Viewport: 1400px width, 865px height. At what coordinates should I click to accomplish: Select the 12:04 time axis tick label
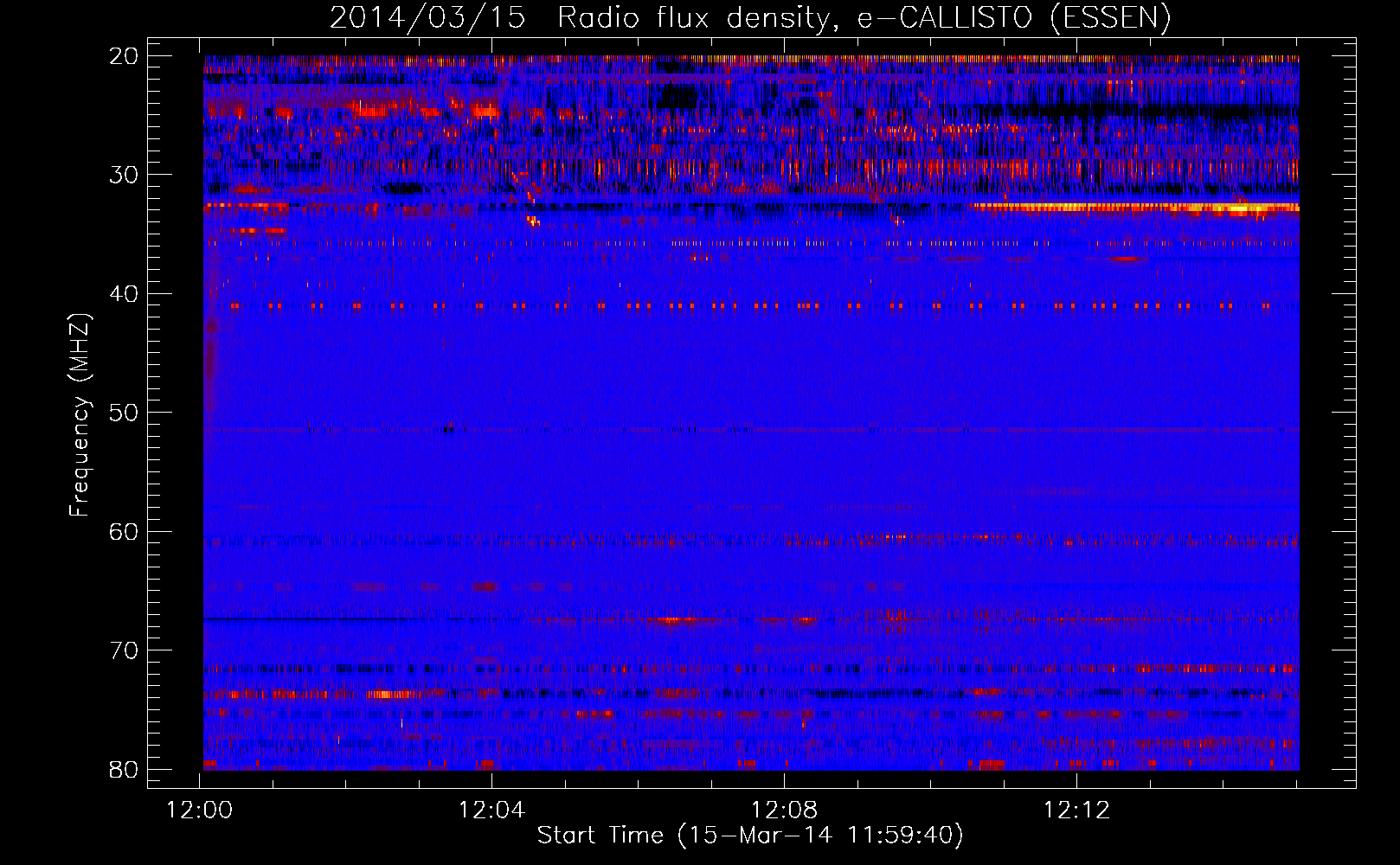pos(492,811)
